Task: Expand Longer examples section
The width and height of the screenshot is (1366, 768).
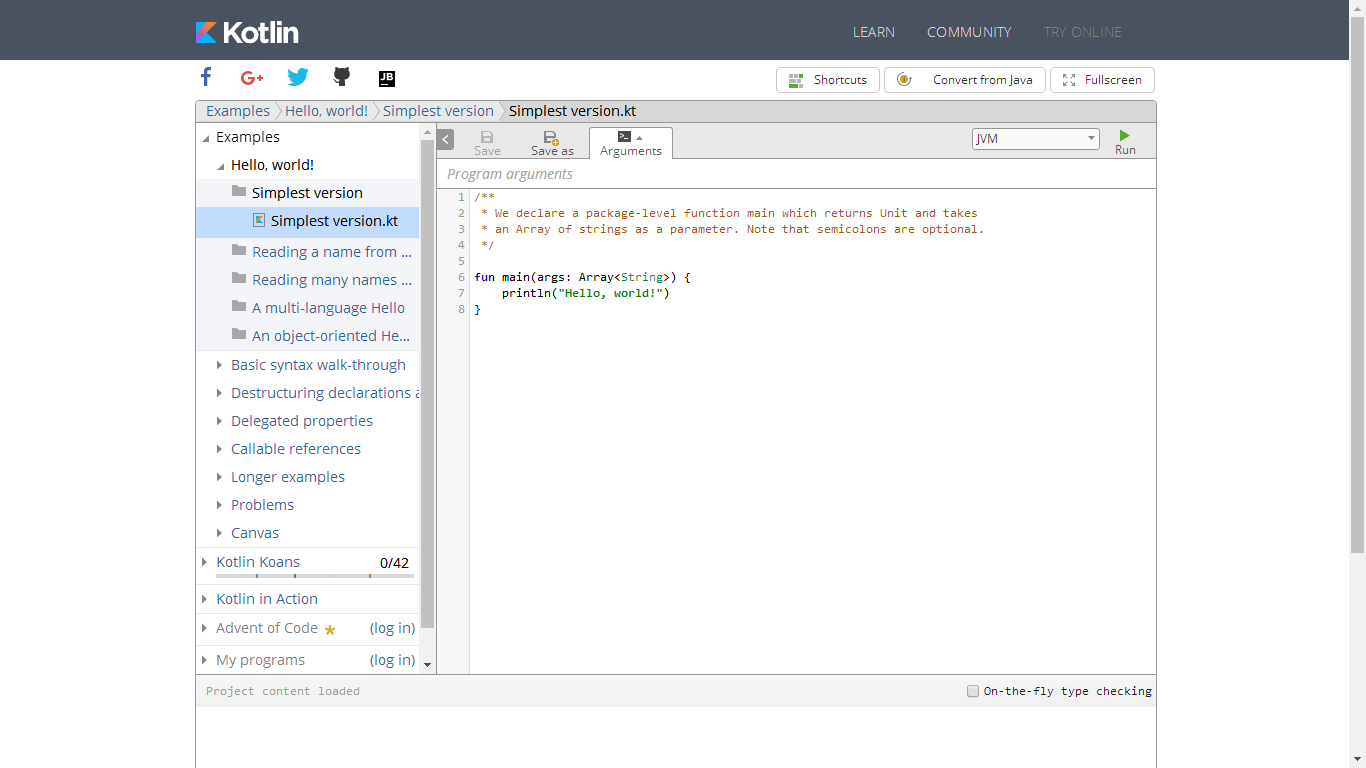Action: pos(219,477)
